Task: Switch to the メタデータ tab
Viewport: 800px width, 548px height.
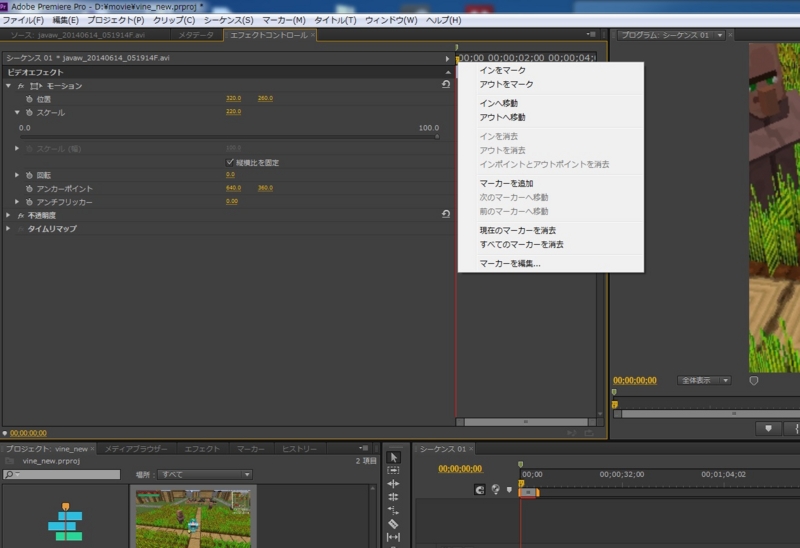Action: click(x=196, y=35)
